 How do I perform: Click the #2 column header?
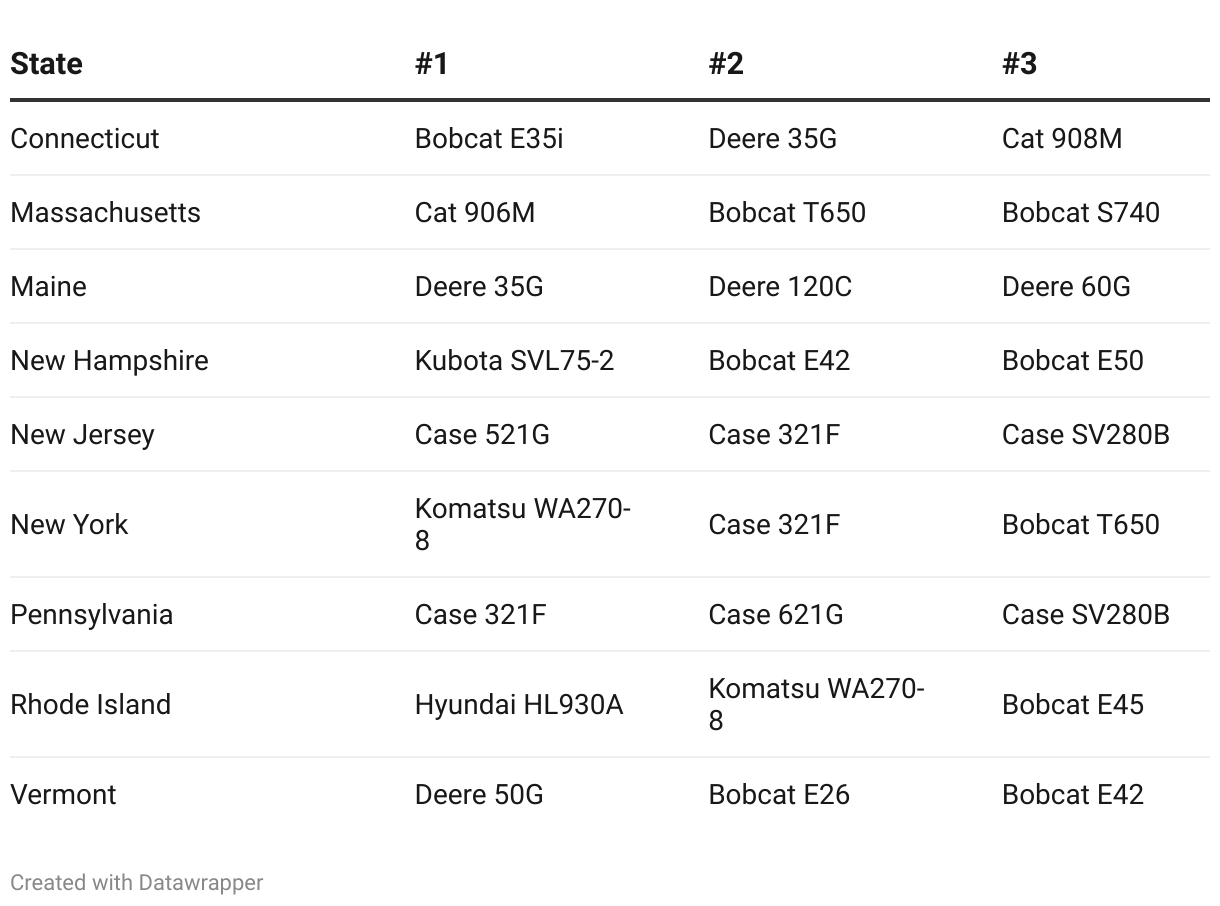pyautogui.click(x=726, y=64)
